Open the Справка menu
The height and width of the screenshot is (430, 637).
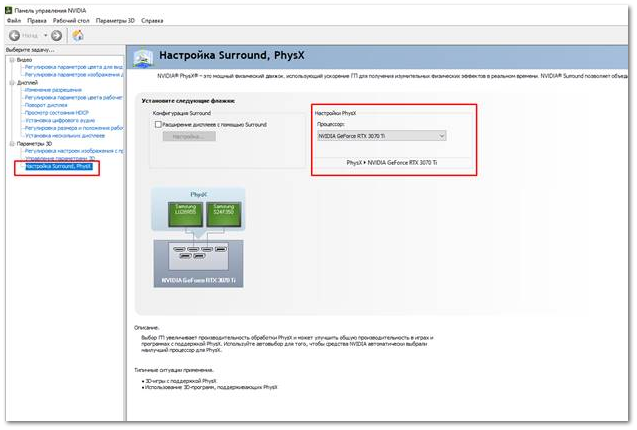click(x=152, y=20)
